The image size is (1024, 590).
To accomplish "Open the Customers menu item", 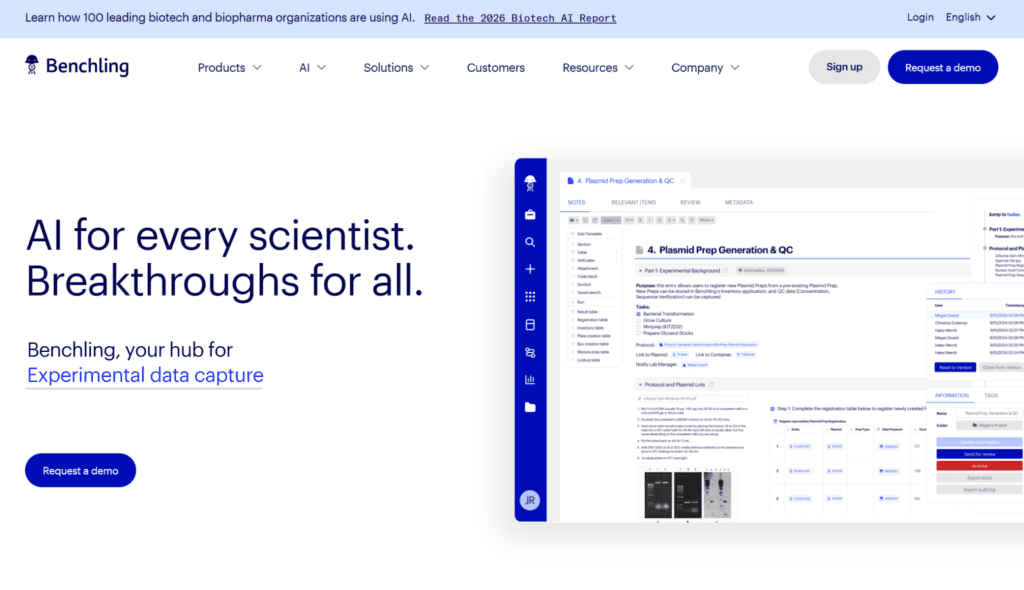I will (x=495, y=68).
